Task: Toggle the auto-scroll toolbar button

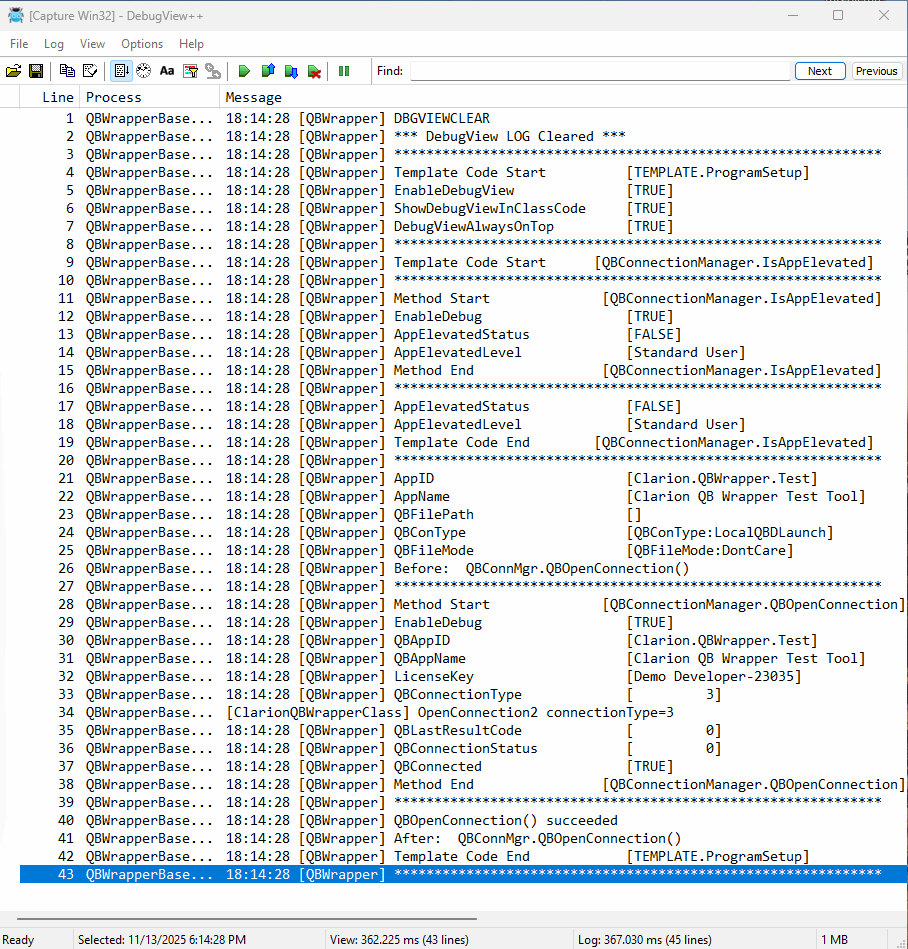Action: [x=121, y=71]
